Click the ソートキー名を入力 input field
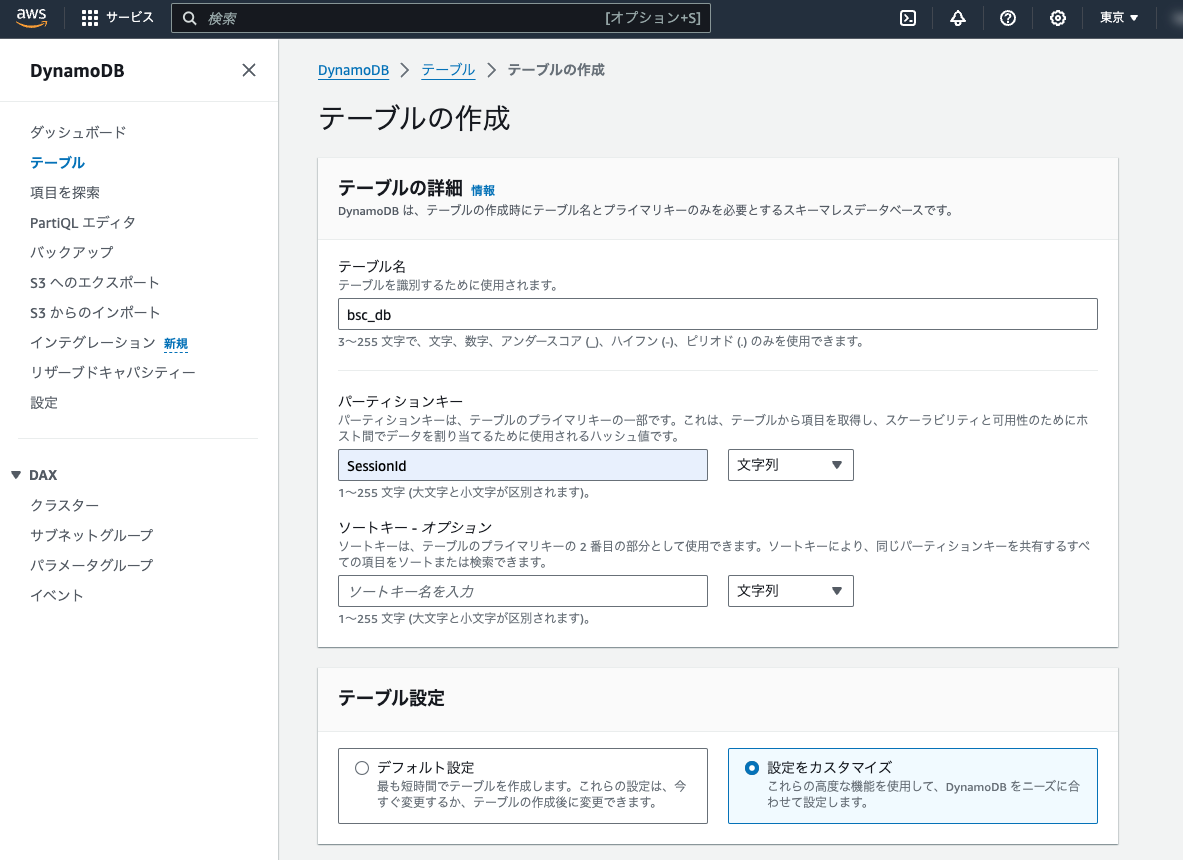Screen dimensions: 1183x860 (521, 590)
